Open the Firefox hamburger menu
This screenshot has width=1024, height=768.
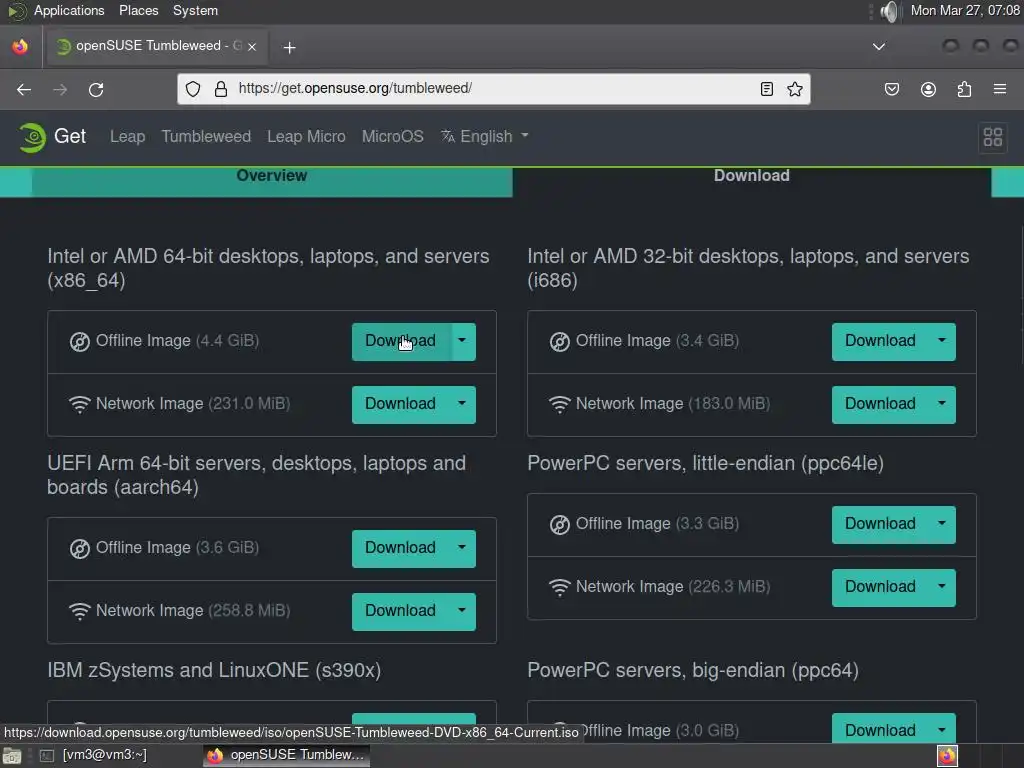point(1000,89)
